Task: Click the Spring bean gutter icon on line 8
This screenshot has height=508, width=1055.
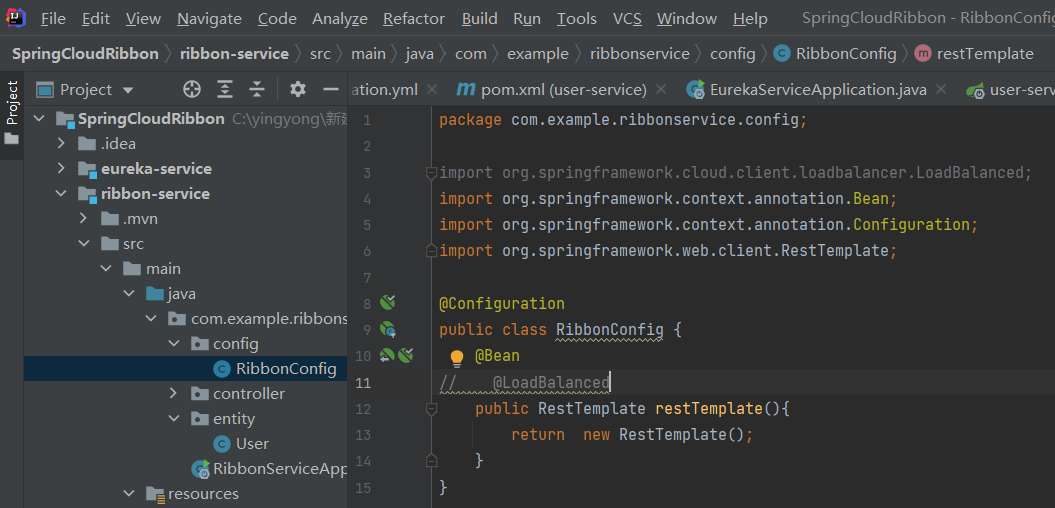Action: pyautogui.click(x=386, y=303)
